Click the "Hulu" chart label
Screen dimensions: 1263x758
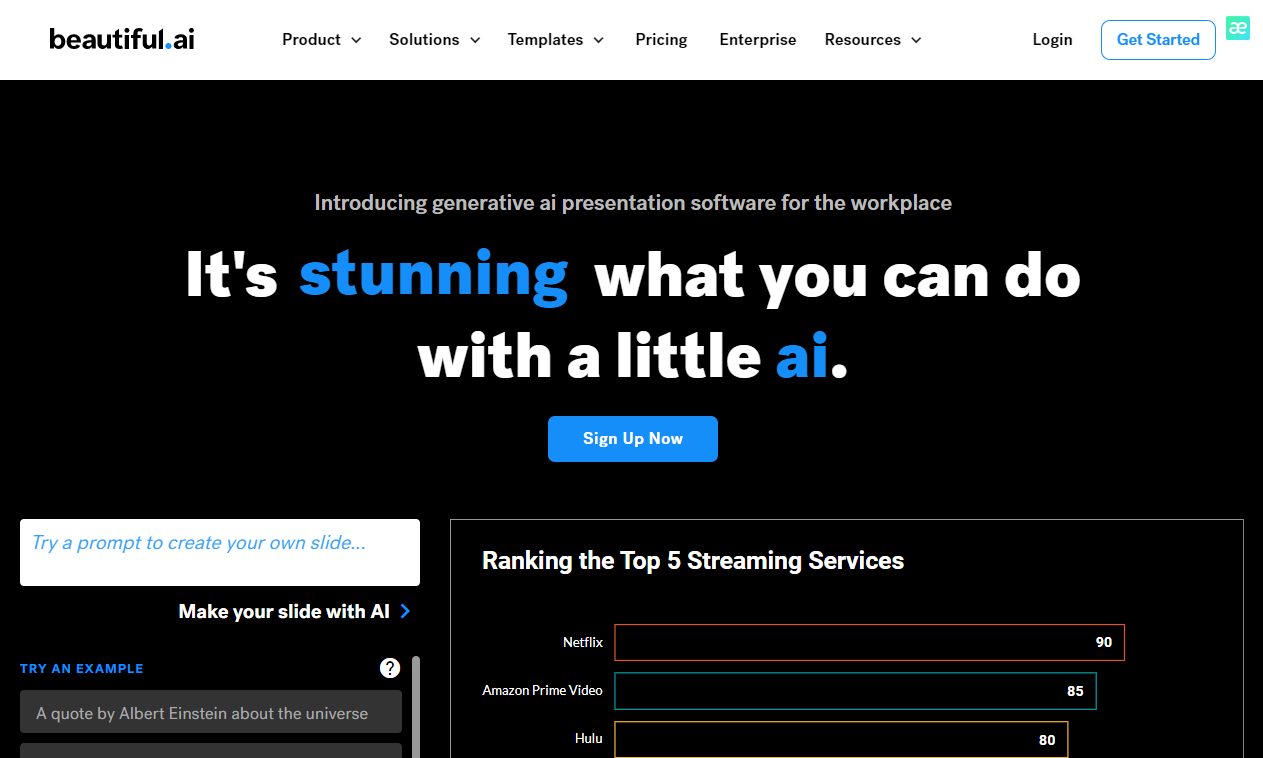point(589,739)
